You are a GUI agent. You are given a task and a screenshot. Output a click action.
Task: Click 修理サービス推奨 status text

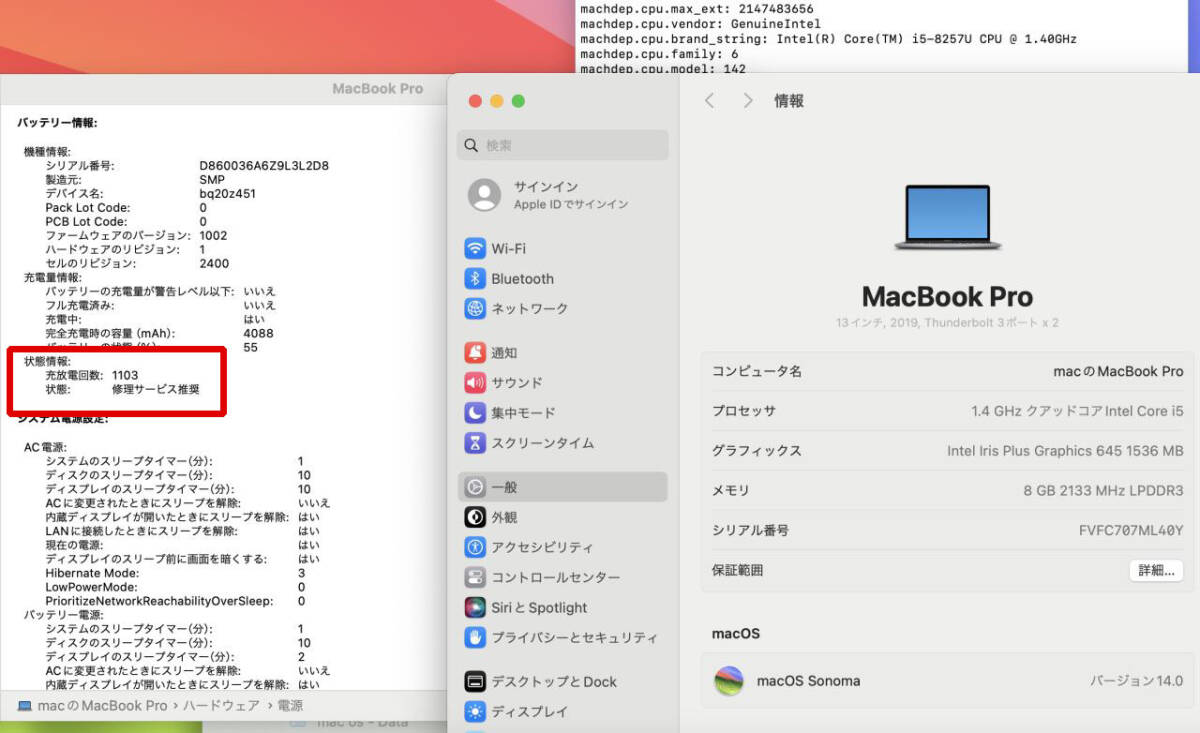point(155,389)
